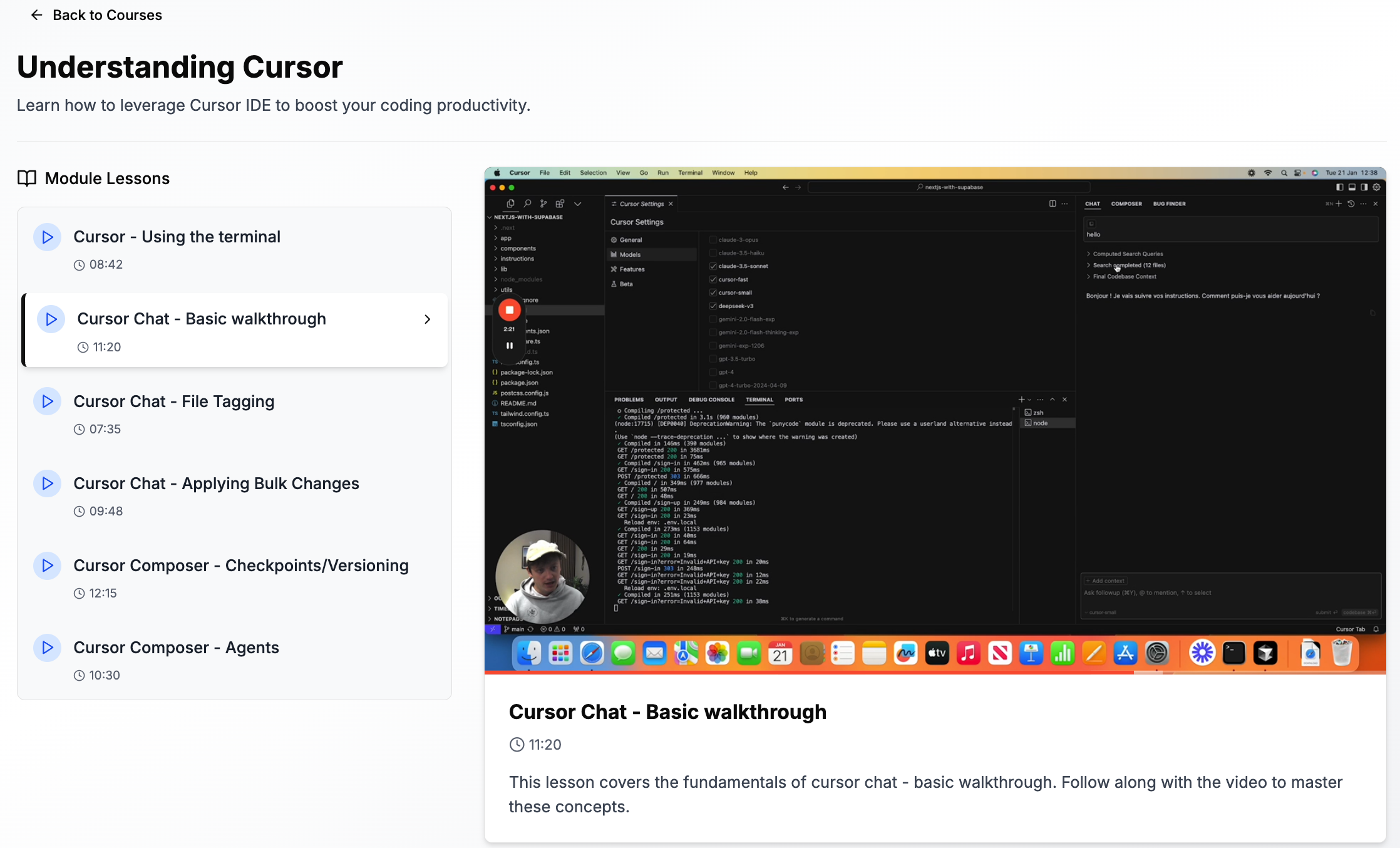Click chevron on Cursor Chat - Basic walkthrough
1400x848 pixels.
427,319
